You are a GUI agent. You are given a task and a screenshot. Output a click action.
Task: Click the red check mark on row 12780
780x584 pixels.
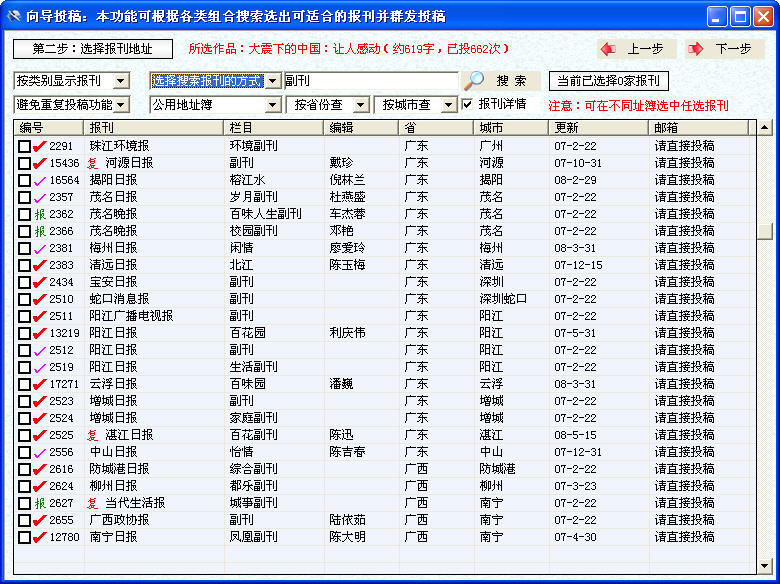tap(39, 537)
